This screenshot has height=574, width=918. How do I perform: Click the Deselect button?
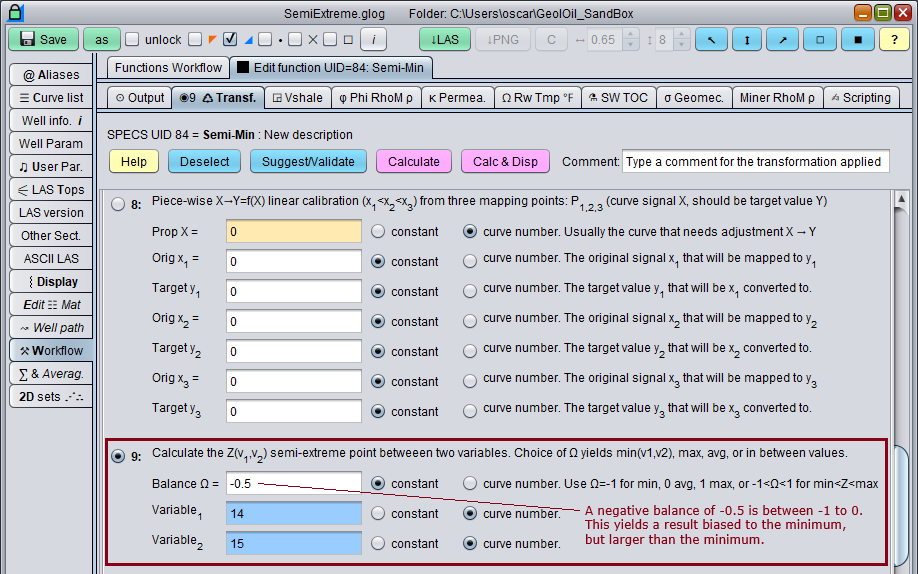coord(204,162)
